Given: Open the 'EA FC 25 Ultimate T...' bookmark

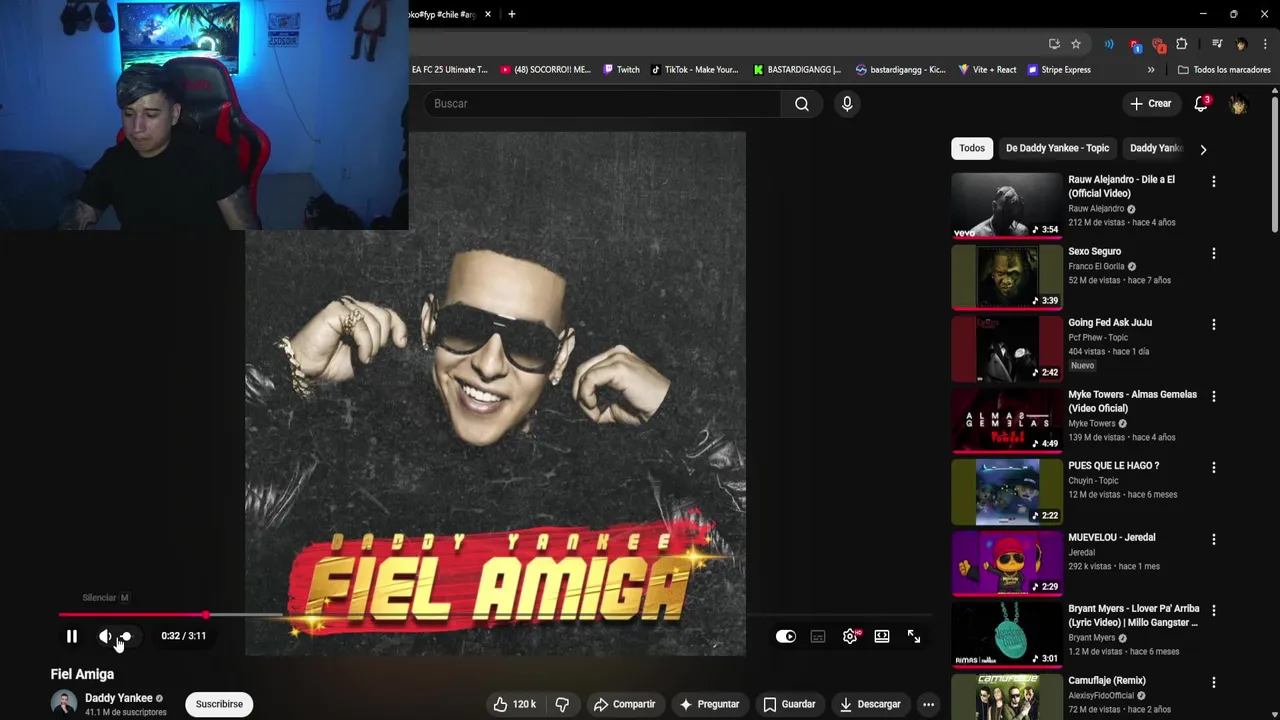Looking at the screenshot, I should click(449, 70).
